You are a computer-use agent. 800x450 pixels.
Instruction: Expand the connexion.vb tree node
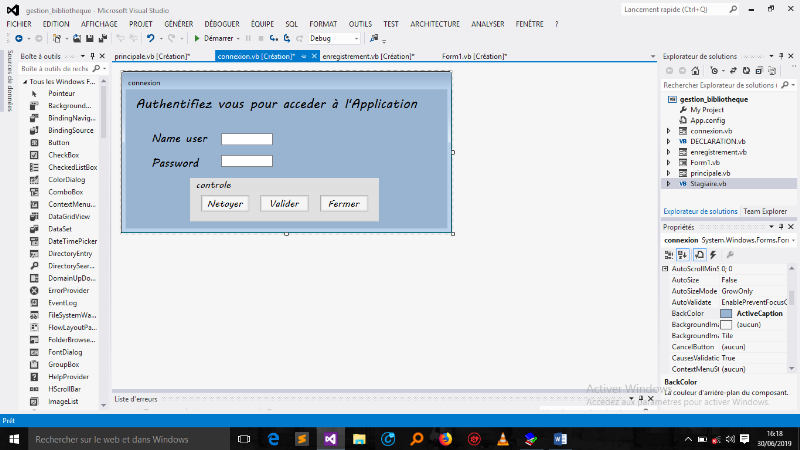pyautogui.click(x=668, y=131)
